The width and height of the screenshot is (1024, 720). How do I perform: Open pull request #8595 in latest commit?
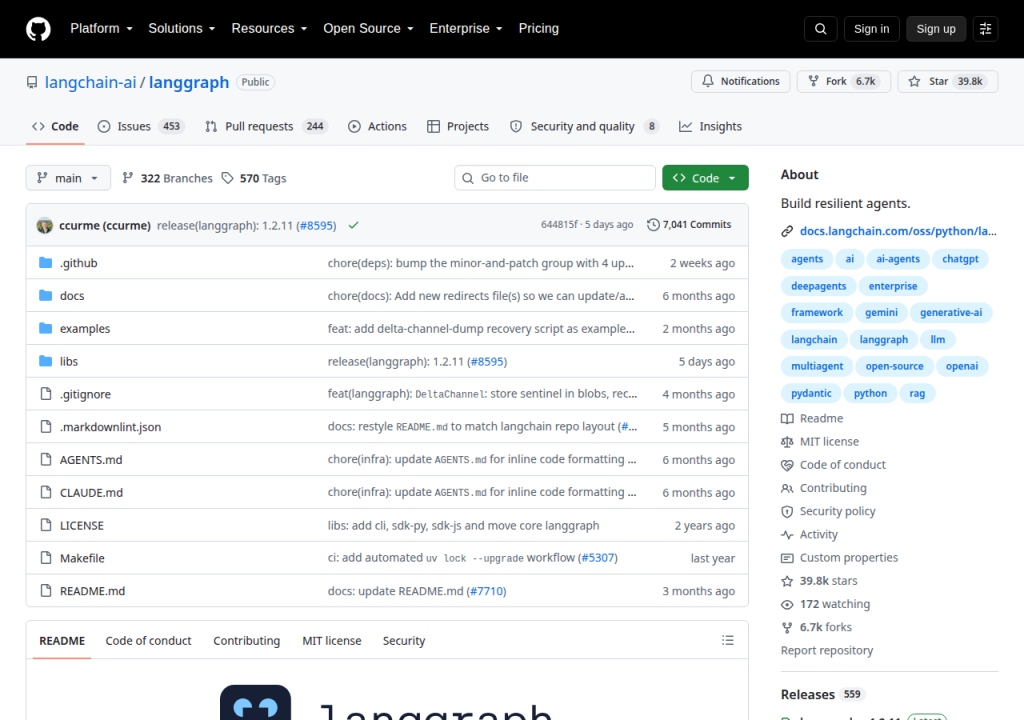coord(317,225)
